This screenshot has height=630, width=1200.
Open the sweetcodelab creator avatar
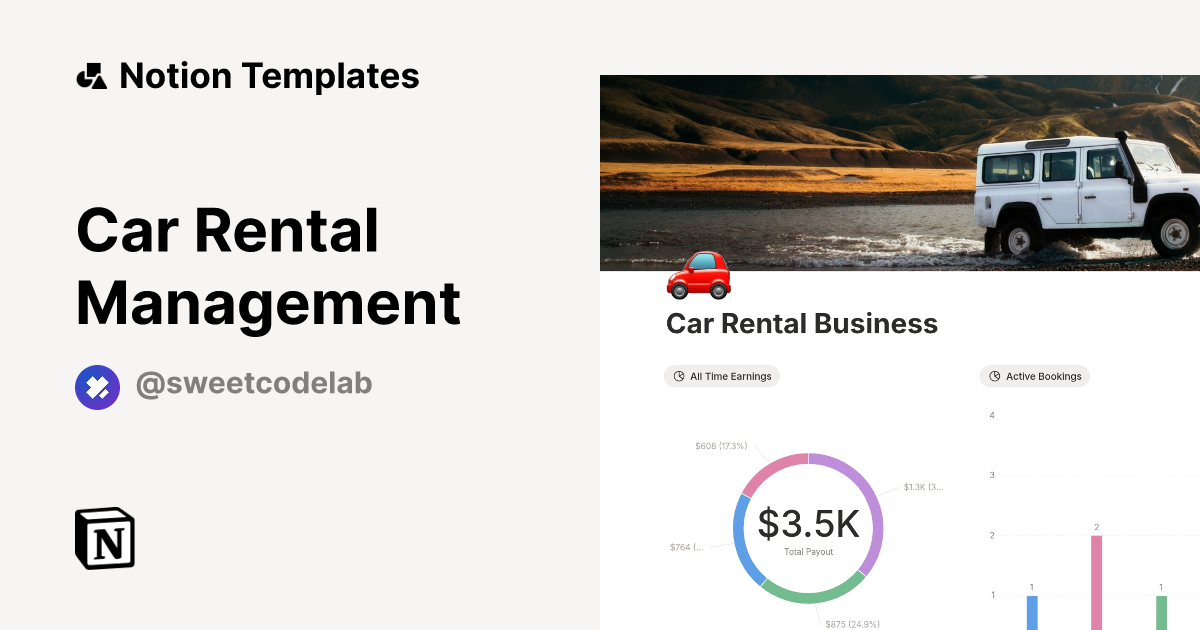[97, 386]
